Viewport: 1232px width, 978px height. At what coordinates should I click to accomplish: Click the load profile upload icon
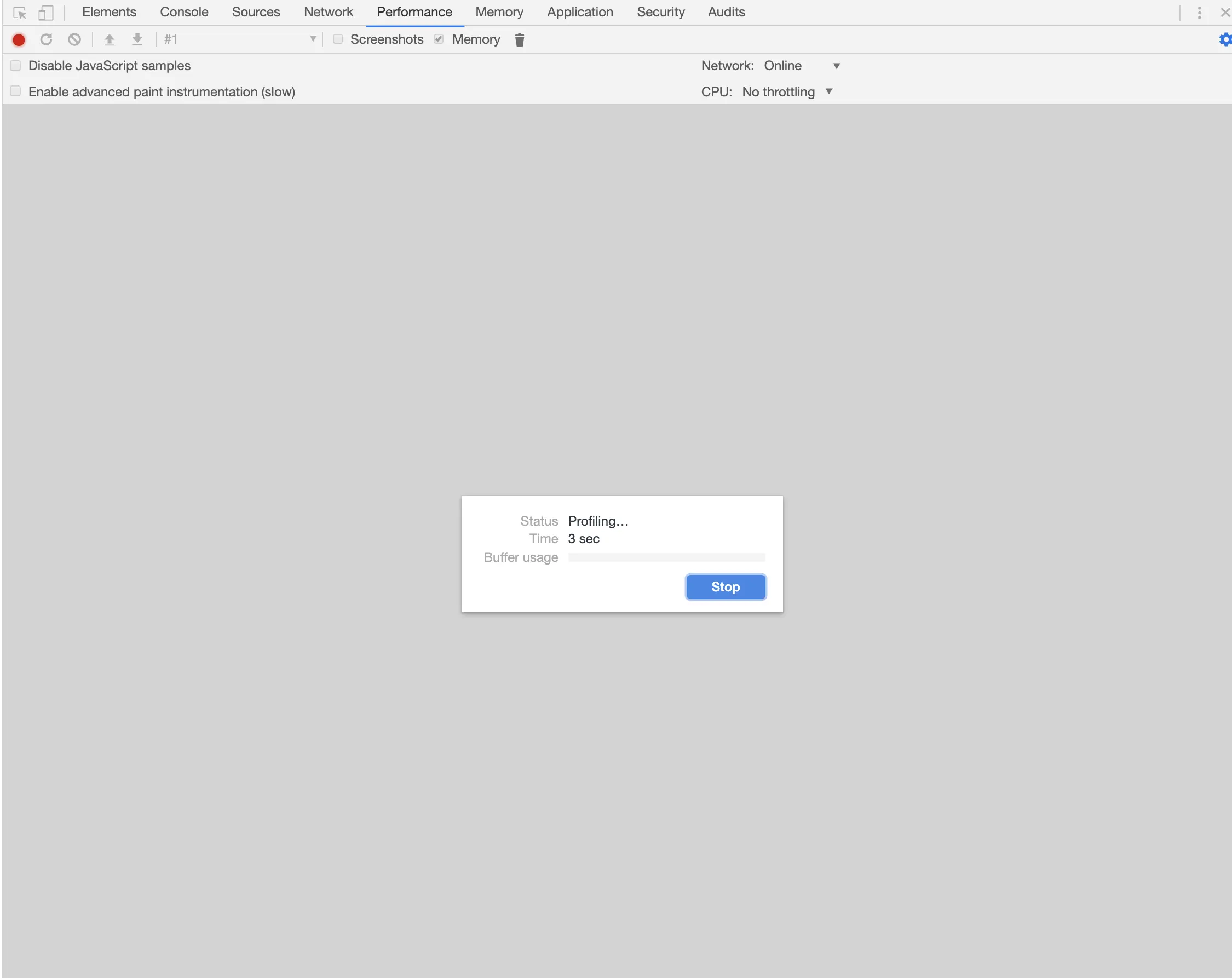(109, 39)
